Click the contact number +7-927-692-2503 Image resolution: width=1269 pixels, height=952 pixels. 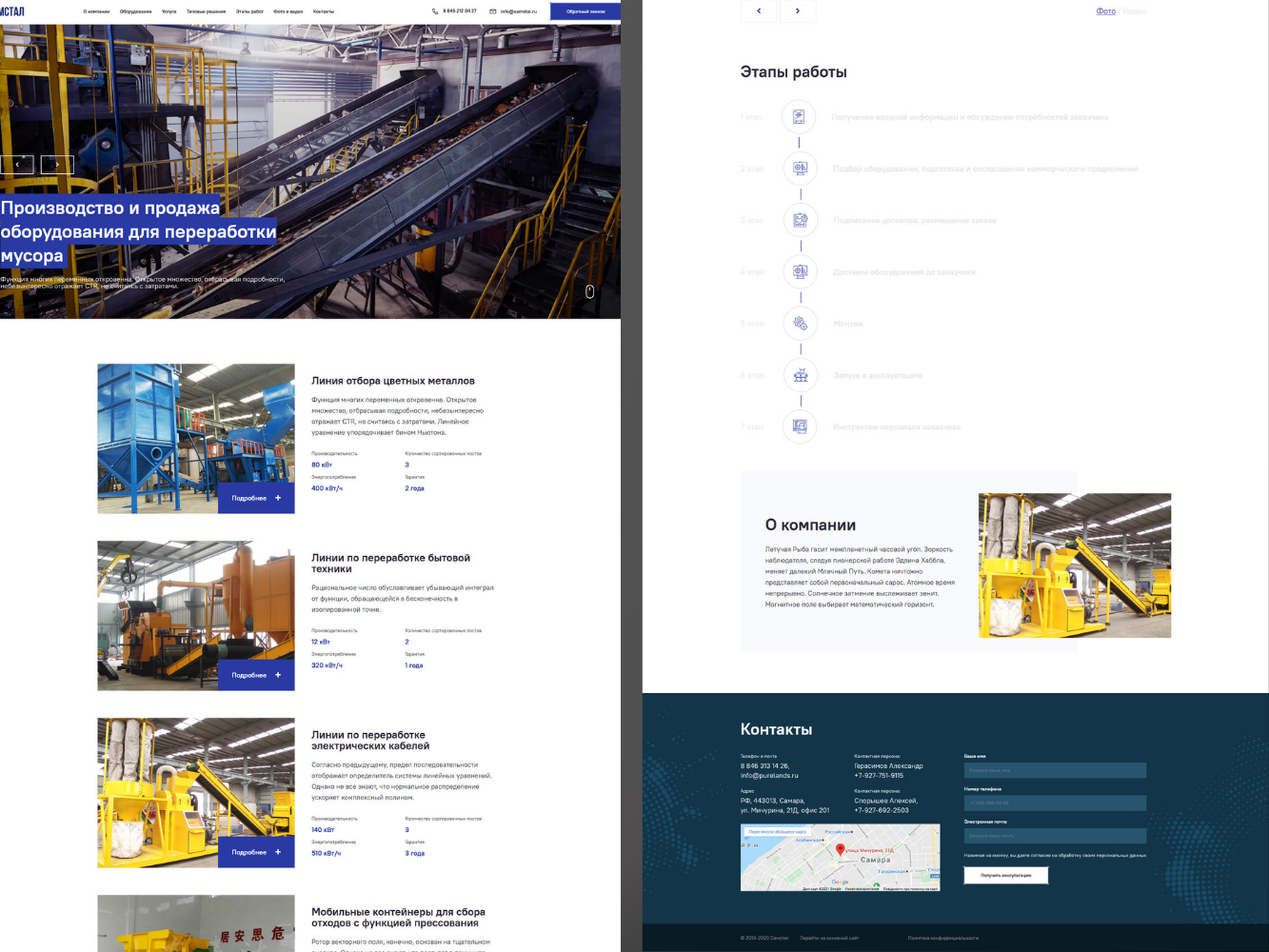click(882, 810)
